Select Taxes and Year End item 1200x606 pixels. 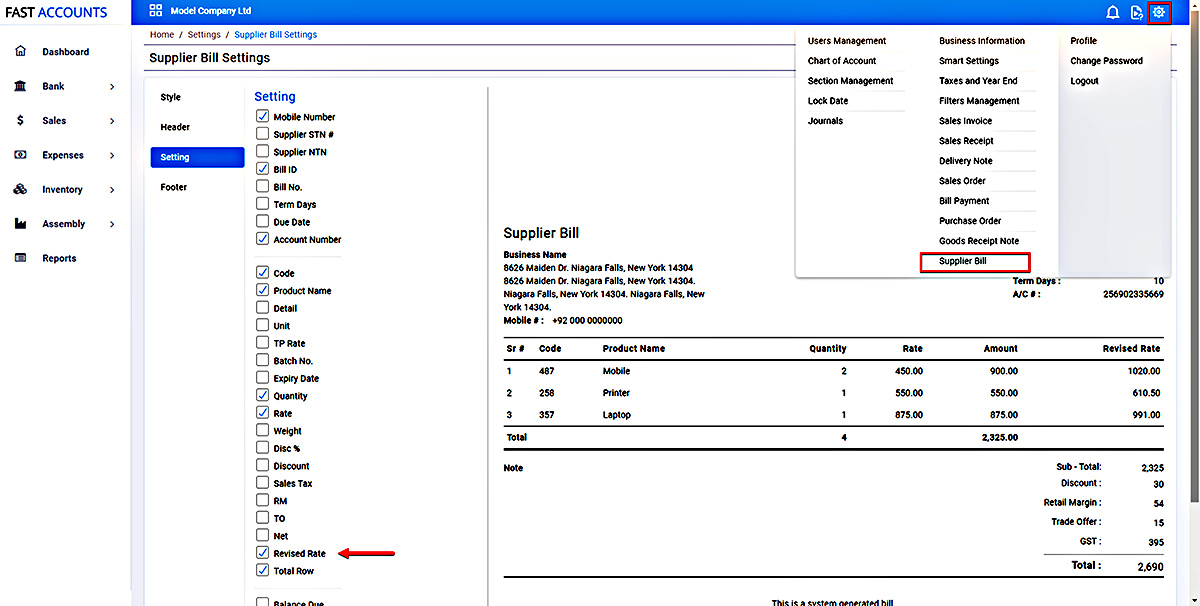(x=978, y=81)
